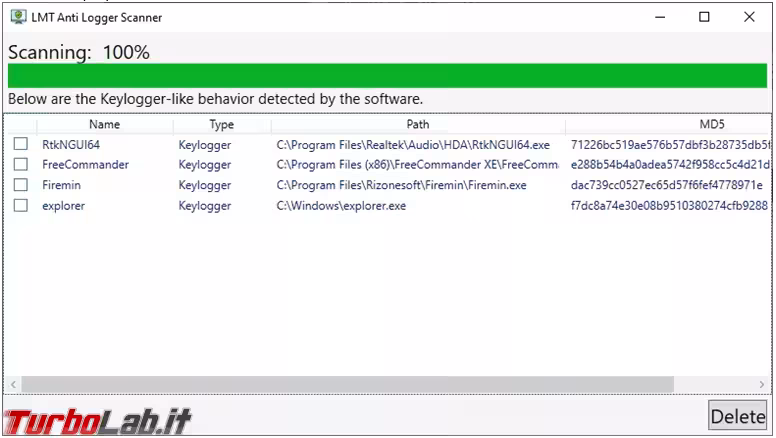The height and width of the screenshot is (438, 776).
Task: Click the green scanning progress bar
Action: [x=388, y=76]
